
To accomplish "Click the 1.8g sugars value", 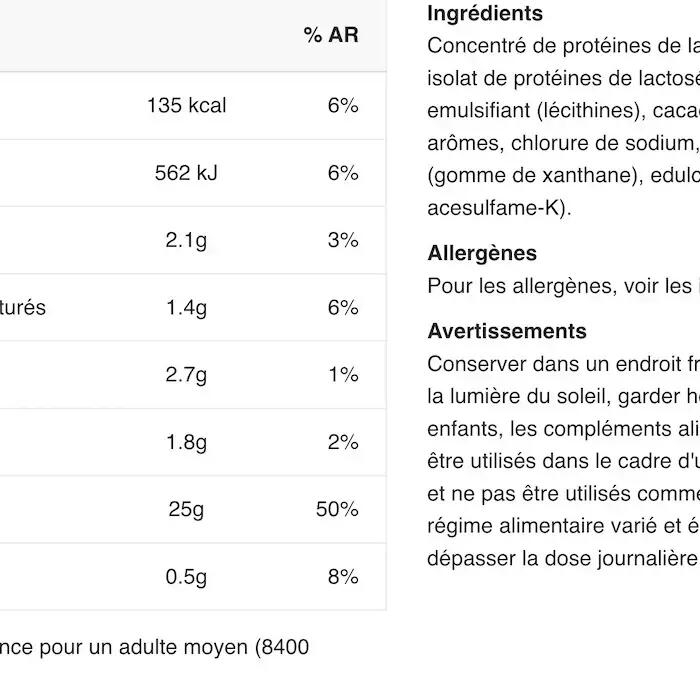I will (186, 443).
